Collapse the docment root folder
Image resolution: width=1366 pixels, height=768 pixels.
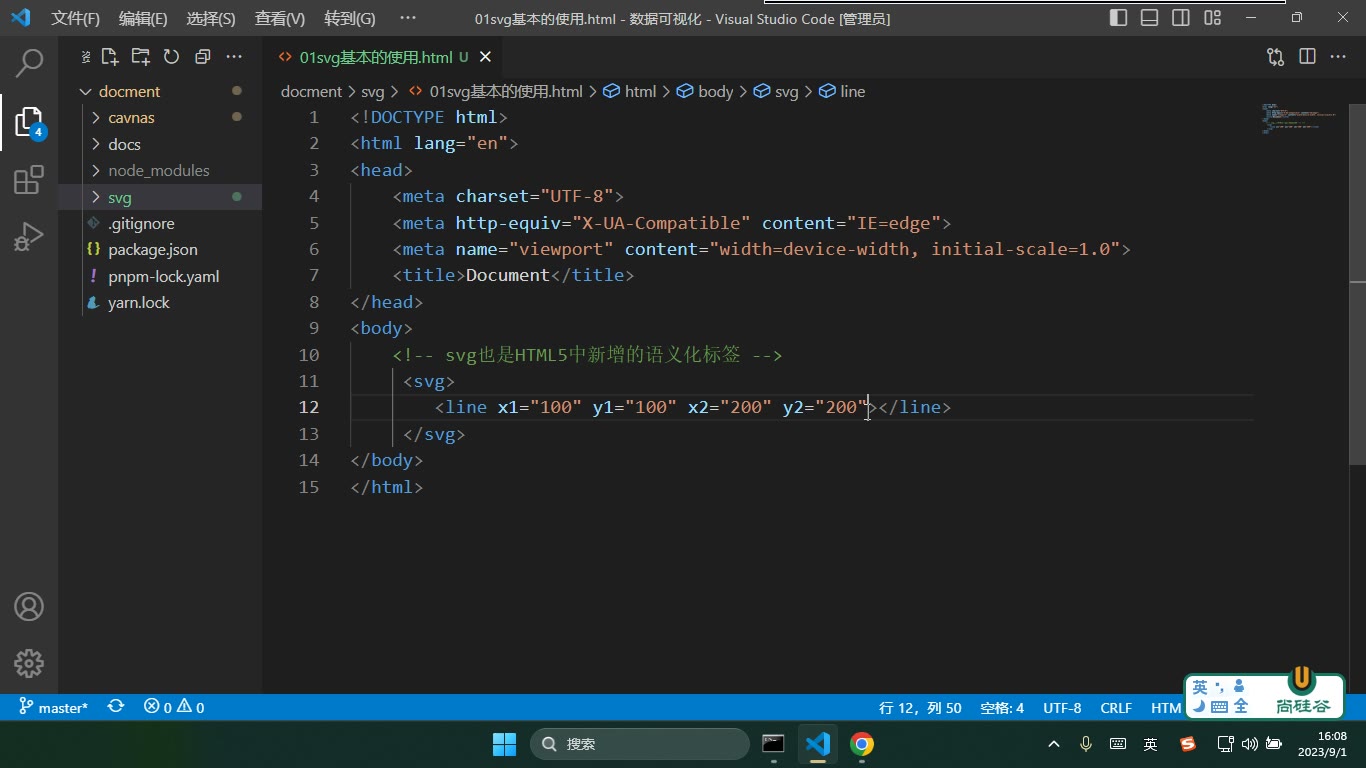160,91
